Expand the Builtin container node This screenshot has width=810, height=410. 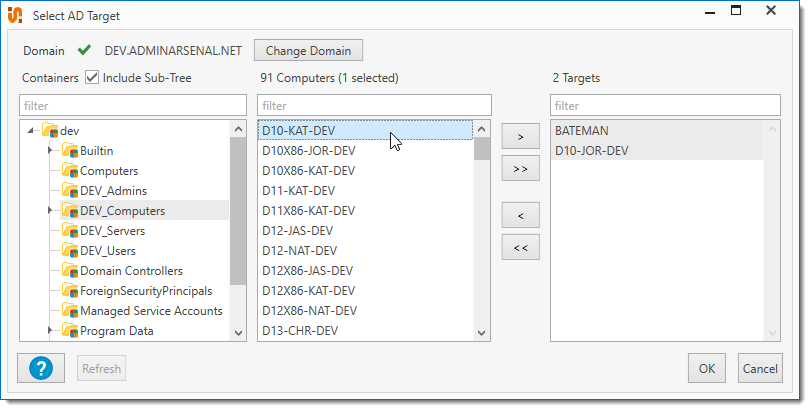[50, 150]
